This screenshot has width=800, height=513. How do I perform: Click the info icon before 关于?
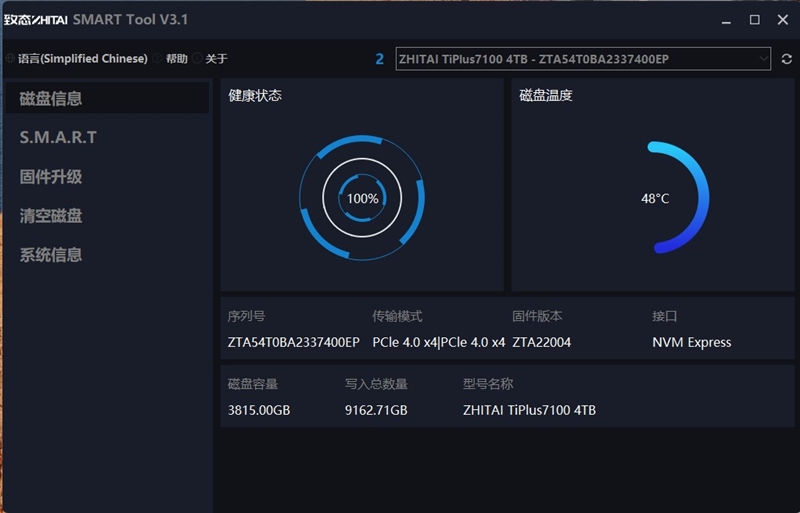(197, 59)
